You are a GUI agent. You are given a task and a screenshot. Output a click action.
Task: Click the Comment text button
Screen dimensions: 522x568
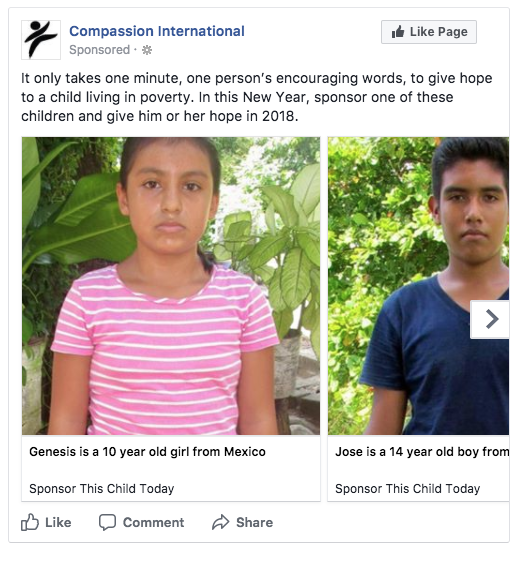(x=153, y=522)
